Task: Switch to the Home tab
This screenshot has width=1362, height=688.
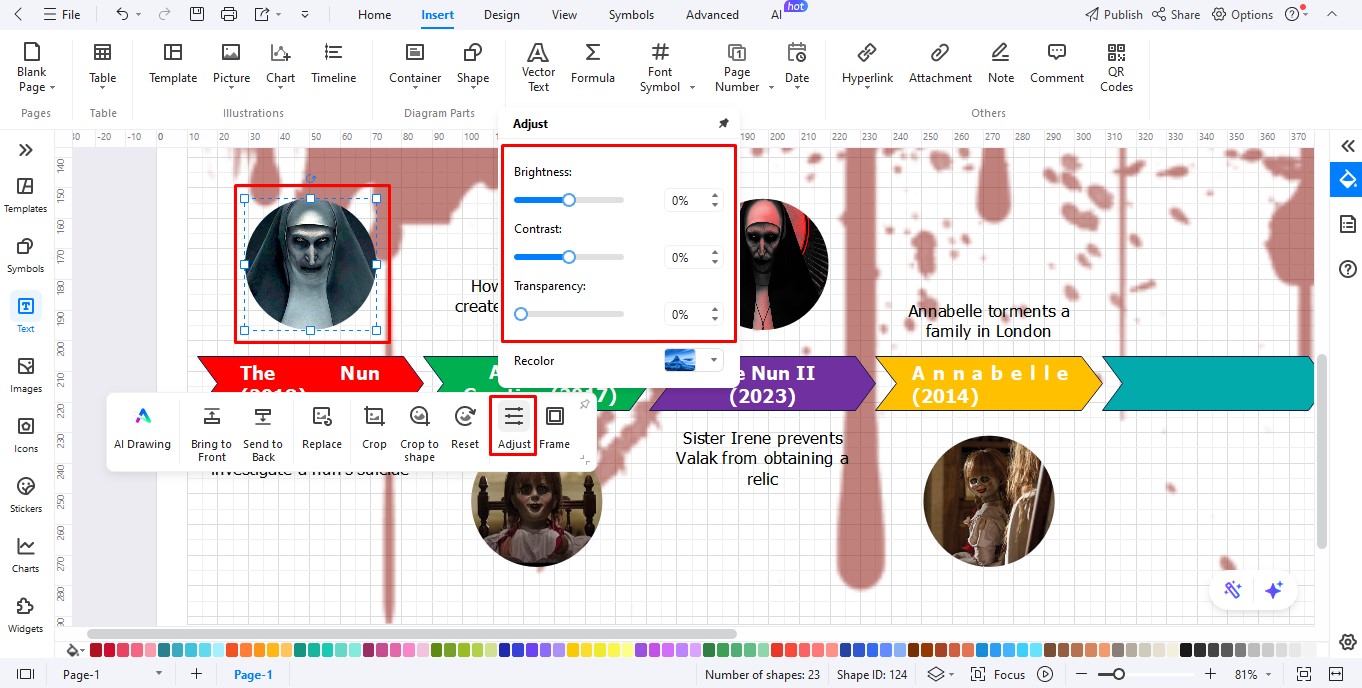Action: 375,15
